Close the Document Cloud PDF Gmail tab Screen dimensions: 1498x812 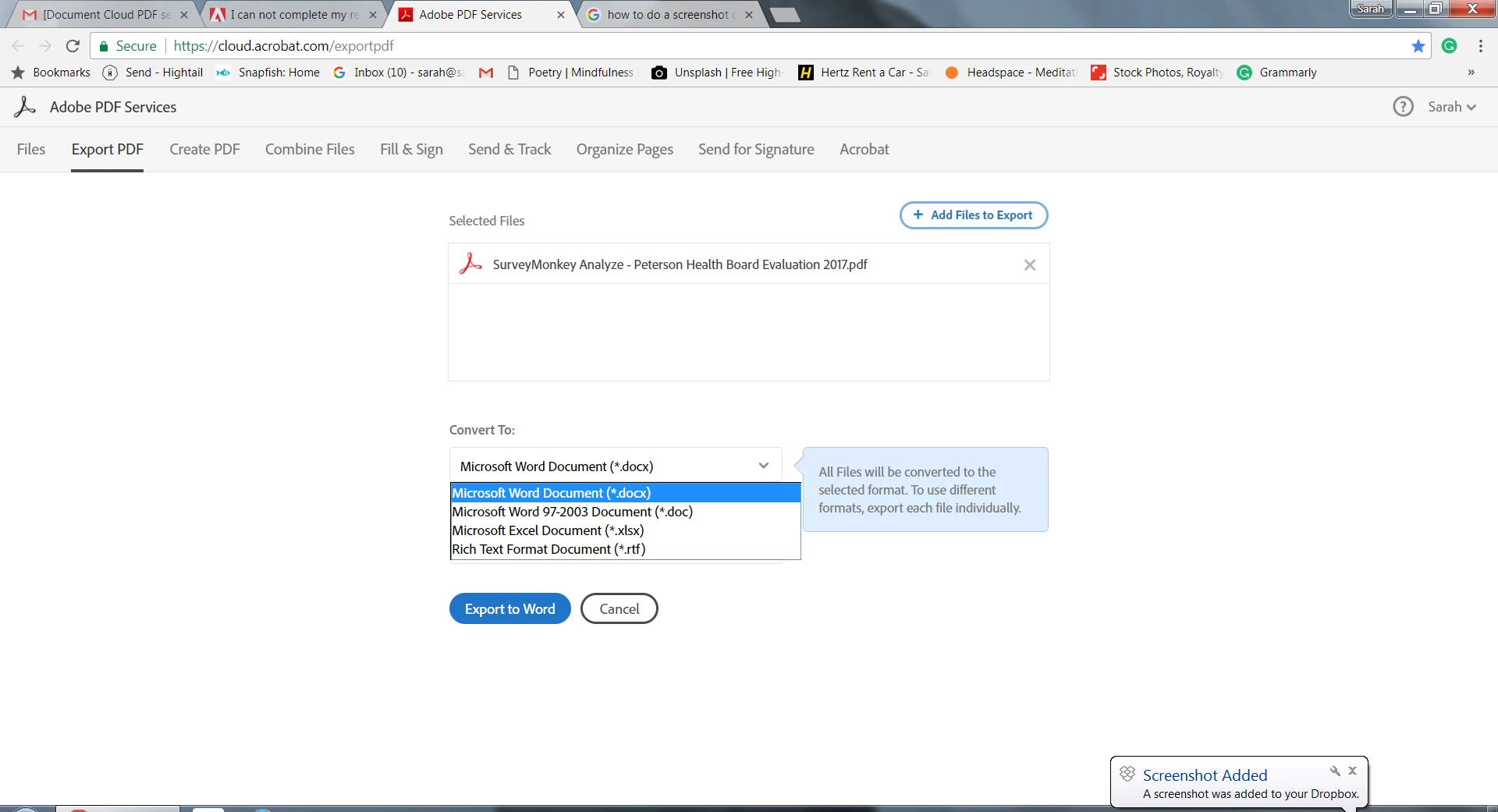tap(184, 15)
